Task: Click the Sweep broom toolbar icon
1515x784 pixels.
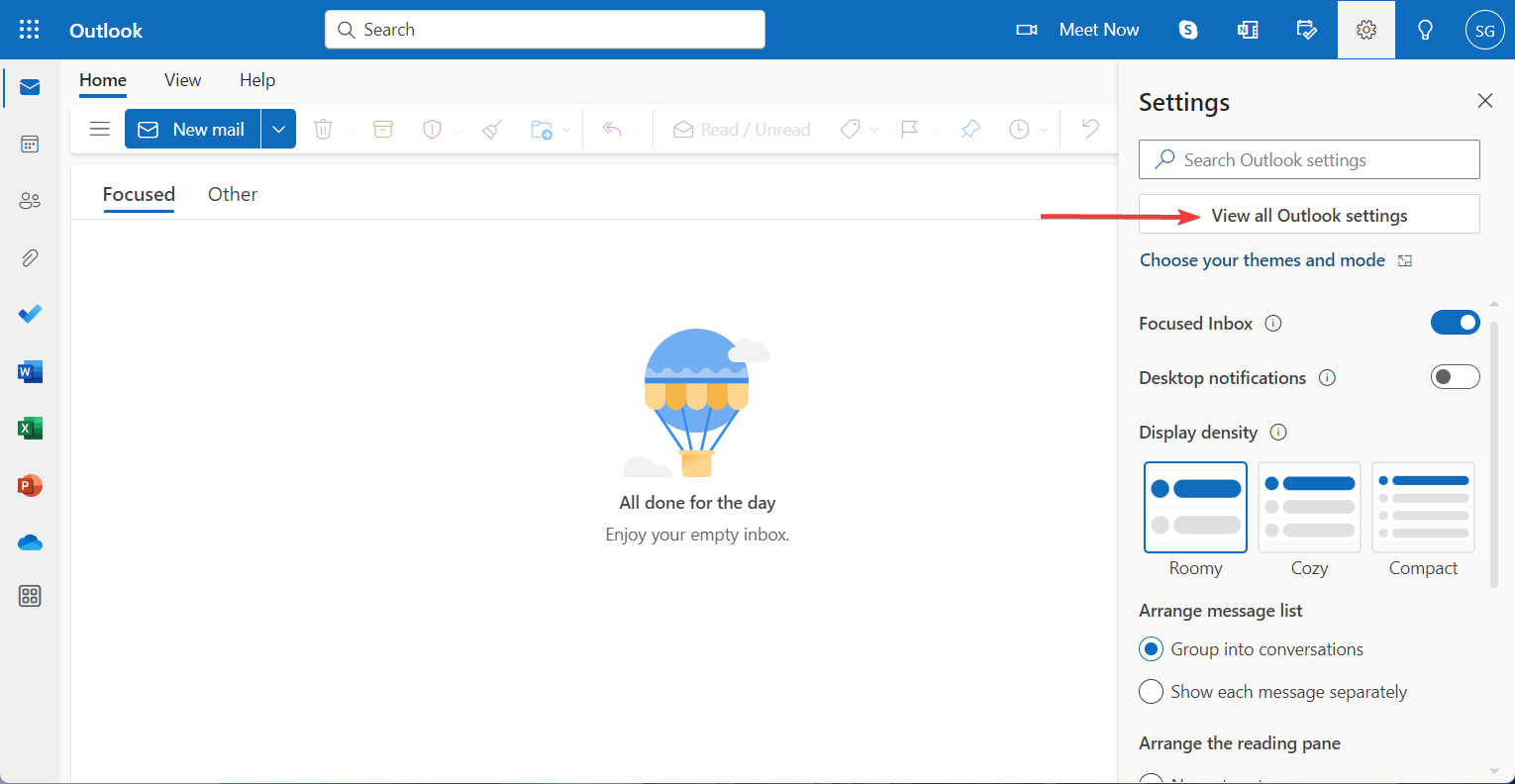Action: 491,129
